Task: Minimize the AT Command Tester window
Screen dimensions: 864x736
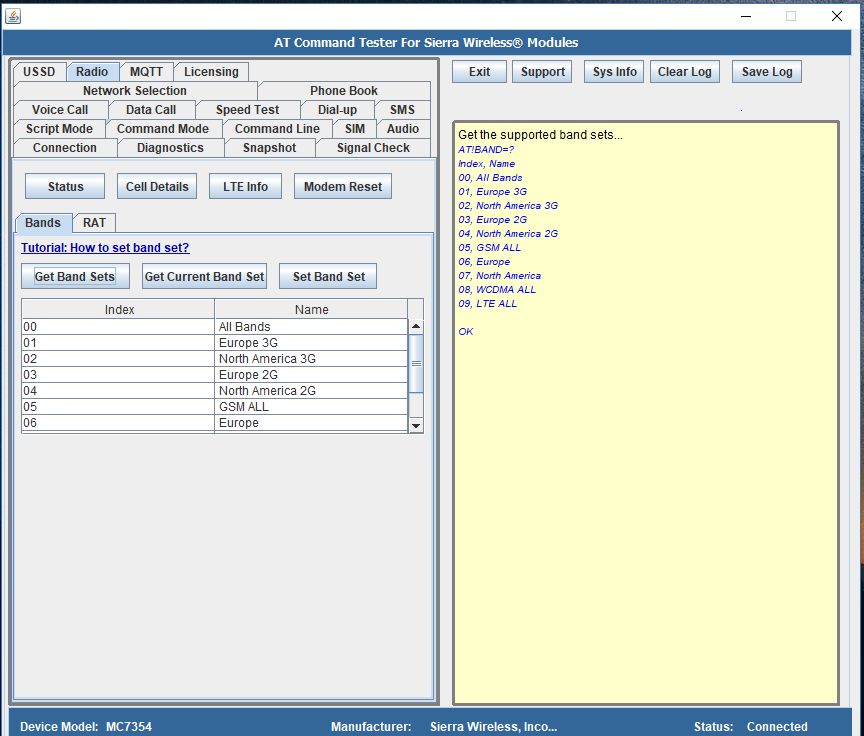Action: point(746,16)
